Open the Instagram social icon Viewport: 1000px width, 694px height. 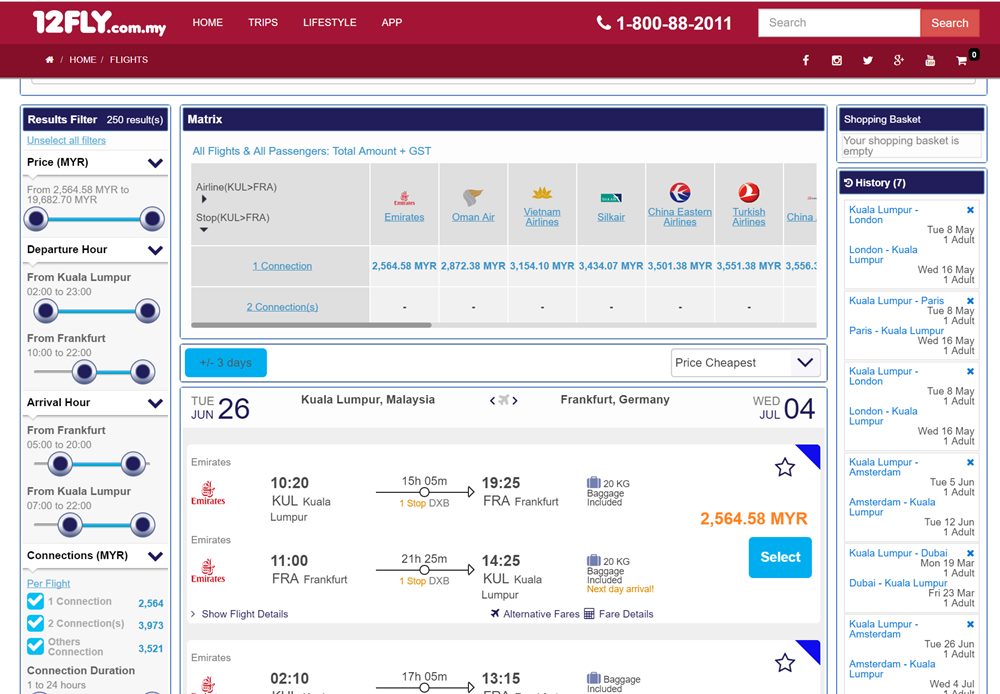coord(837,60)
